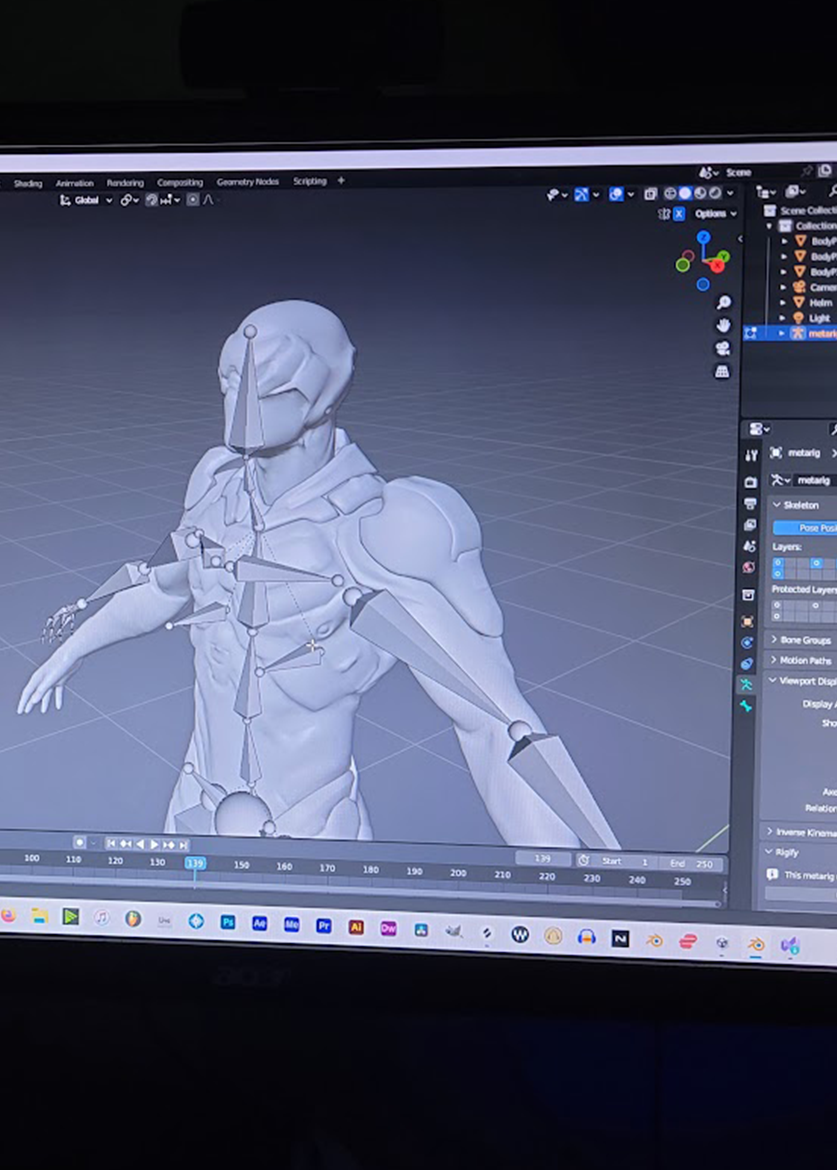Viewport: 837px width, 1170px height.
Task: Open Armature object data properties tab
Action: pyautogui.click(x=746, y=684)
